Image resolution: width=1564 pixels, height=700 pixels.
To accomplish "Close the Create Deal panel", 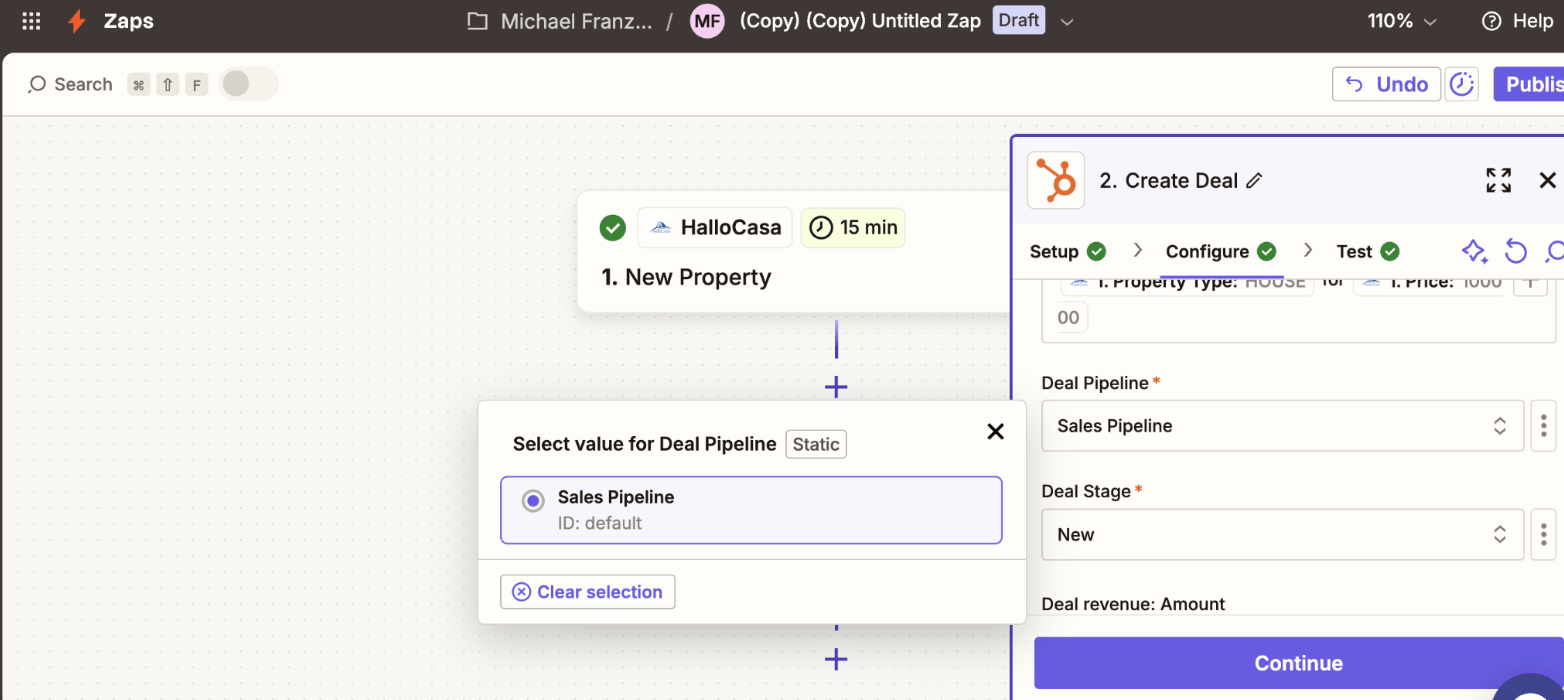I will click(1547, 180).
